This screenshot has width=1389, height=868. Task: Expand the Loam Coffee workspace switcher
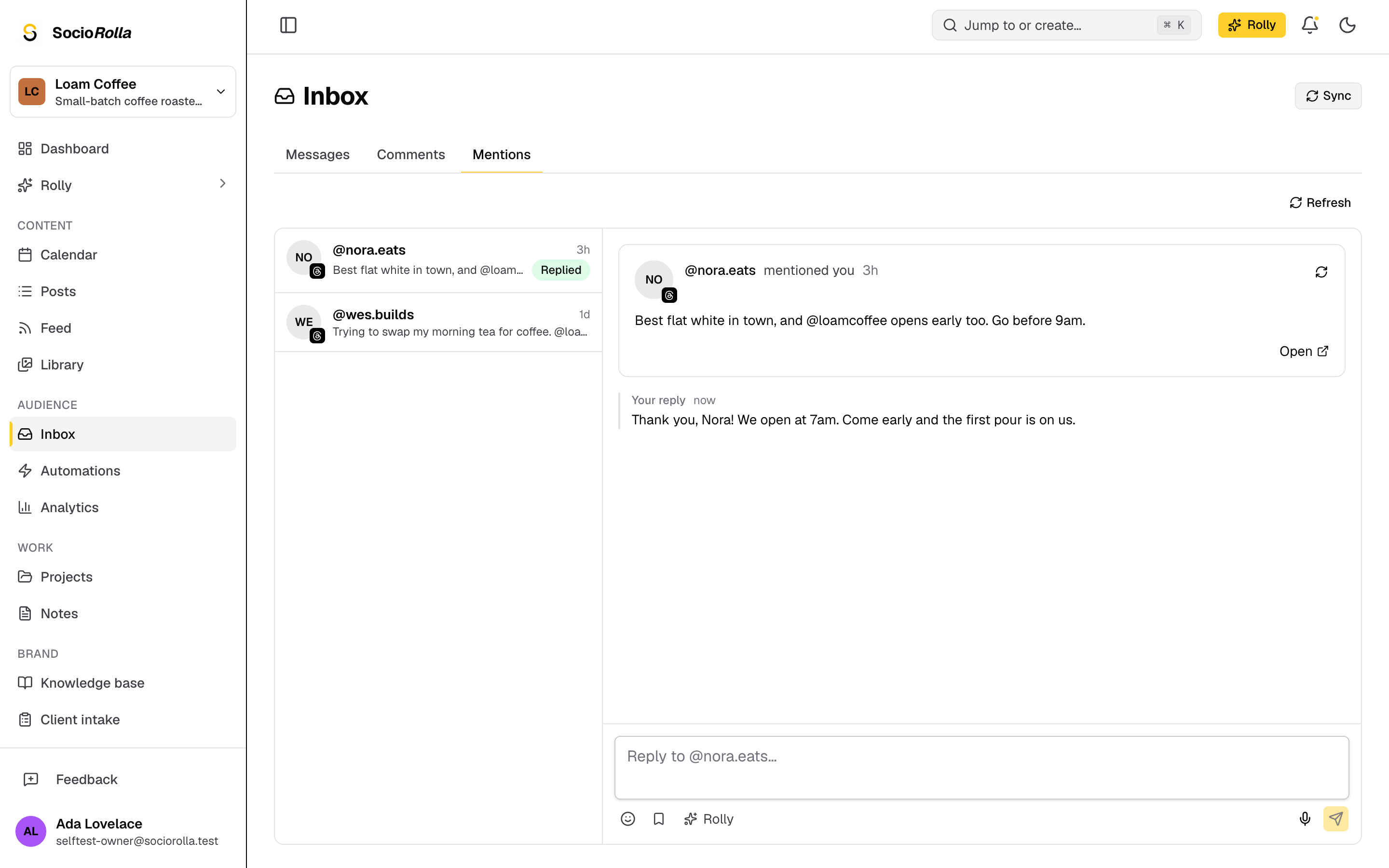tap(123, 92)
